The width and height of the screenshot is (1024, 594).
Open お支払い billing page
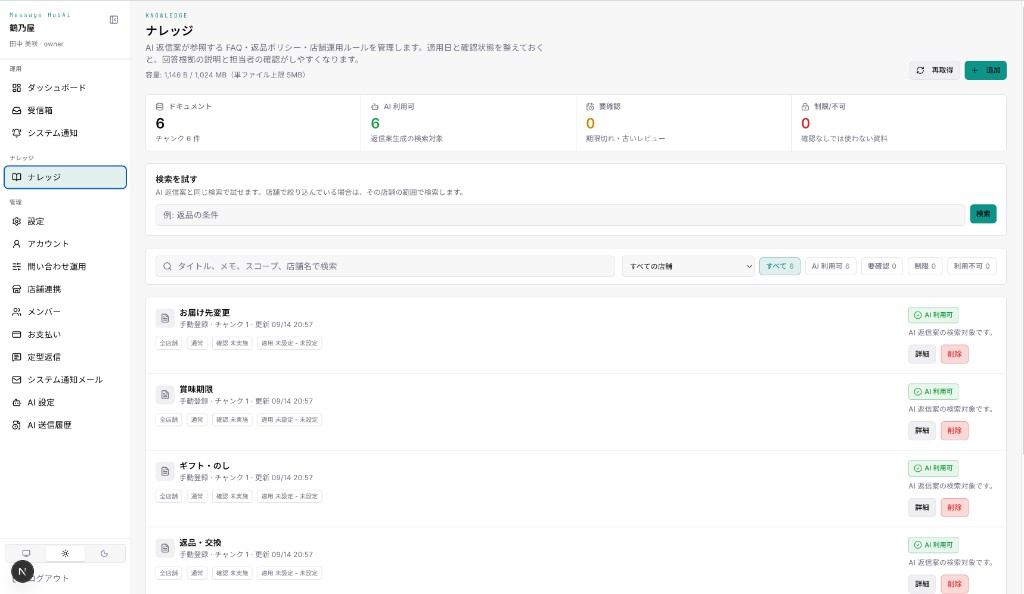click(x=65, y=334)
